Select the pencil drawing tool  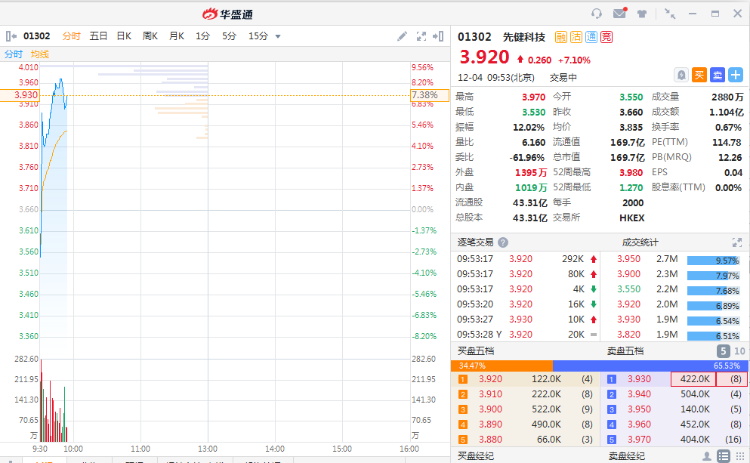[402, 36]
